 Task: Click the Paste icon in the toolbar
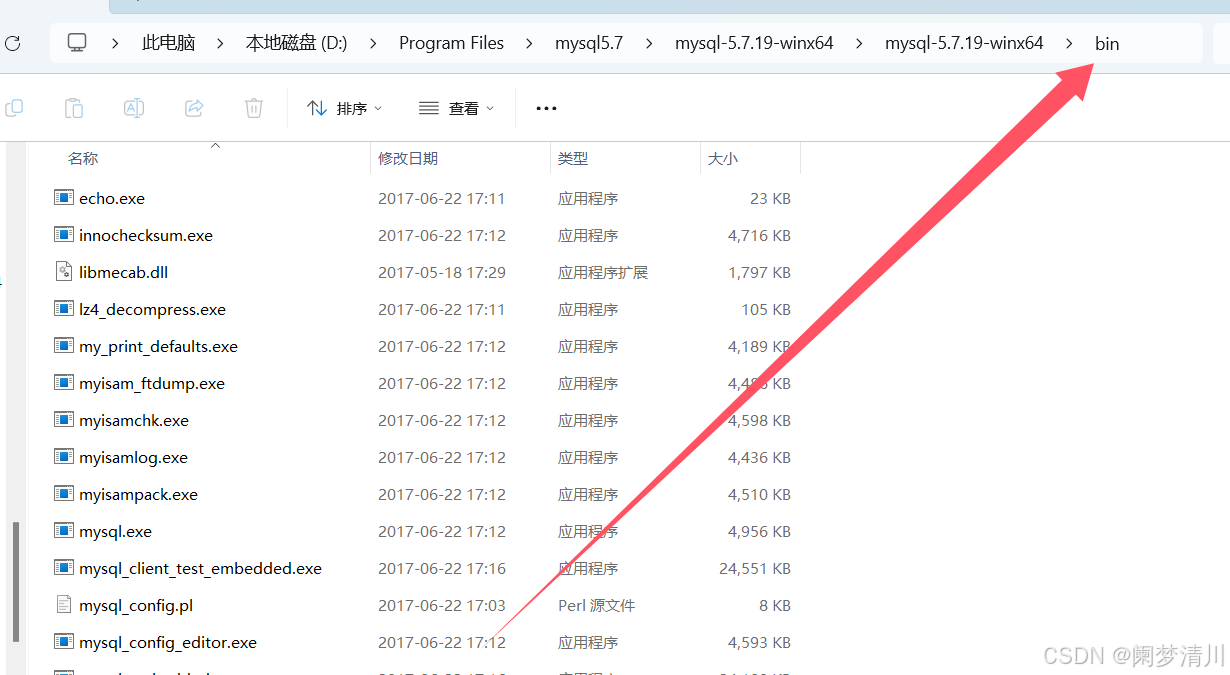[74, 107]
